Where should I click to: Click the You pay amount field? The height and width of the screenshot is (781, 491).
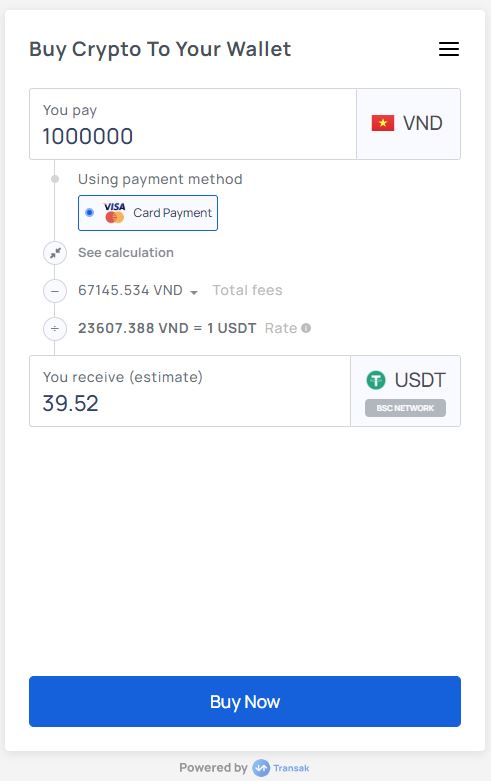(193, 124)
